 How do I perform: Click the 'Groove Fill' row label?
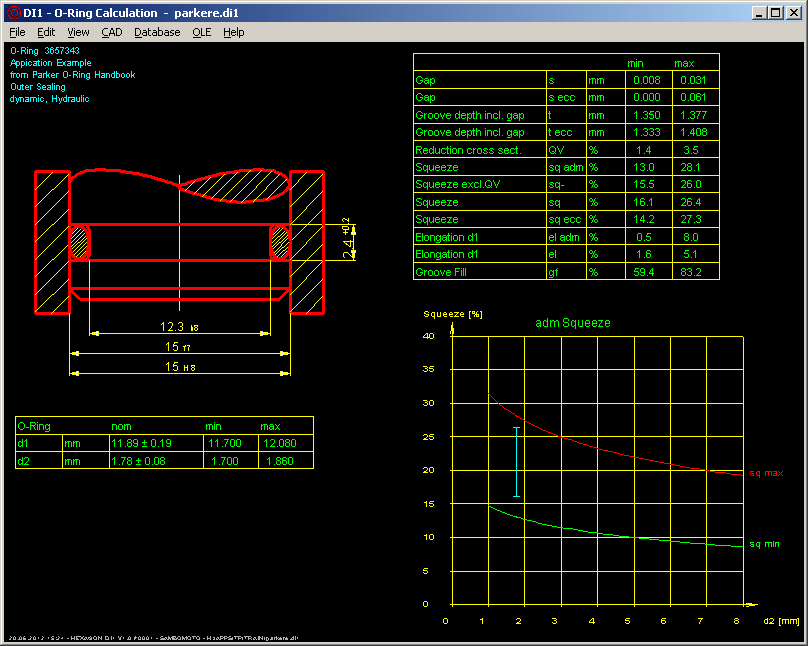(441, 273)
